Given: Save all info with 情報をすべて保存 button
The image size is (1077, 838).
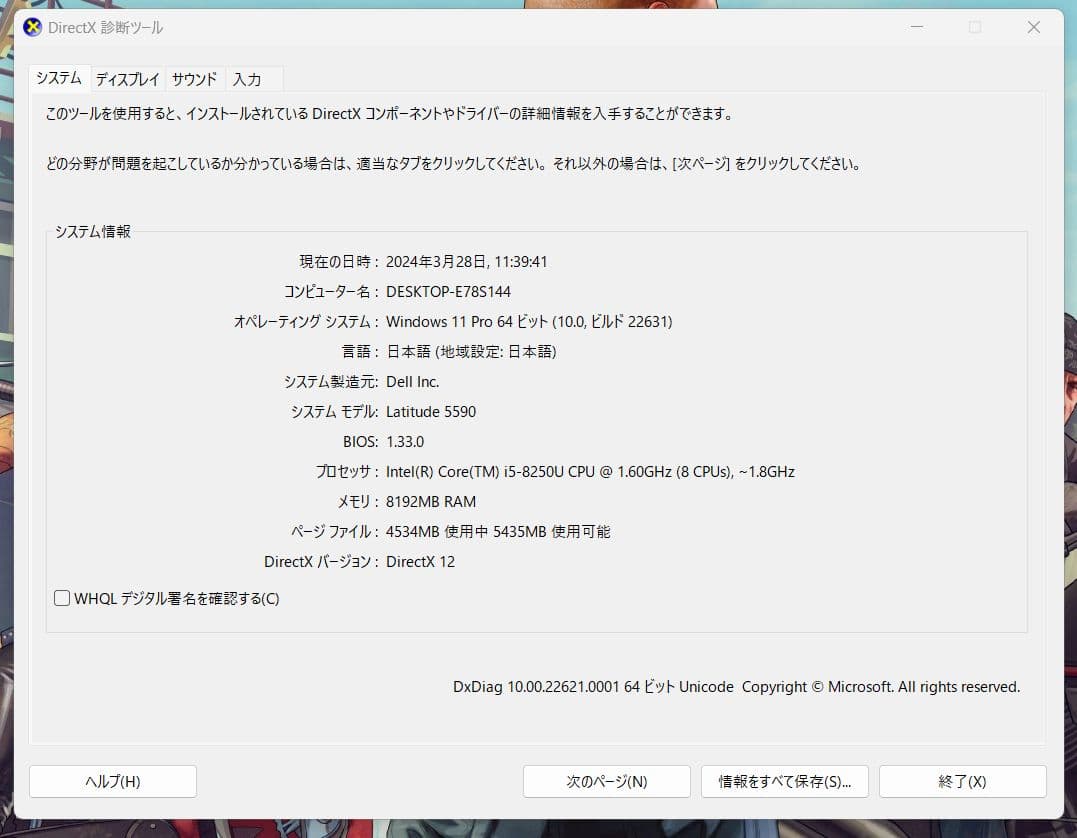Looking at the screenshot, I should (786, 781).
